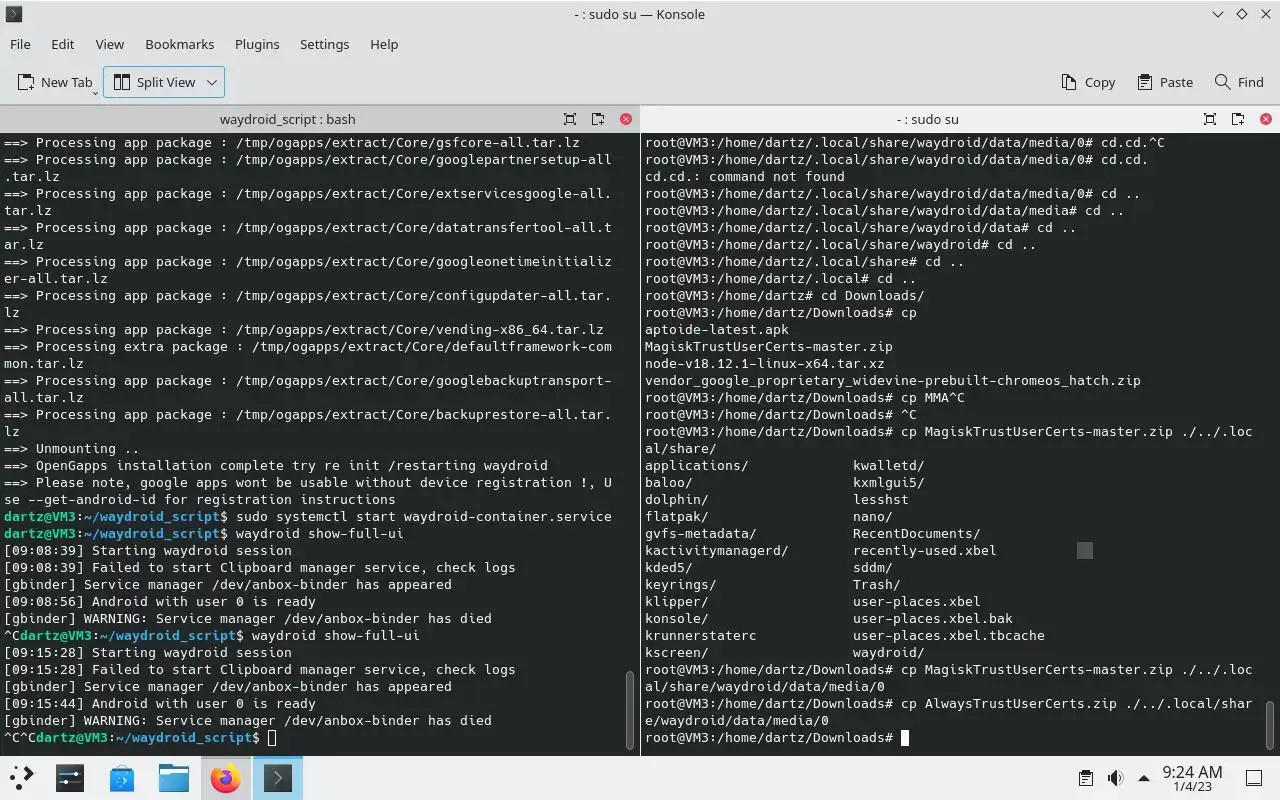Click 'node-v18.12.1-linux-x64.tar.xz' filename
Image resolution: width=1280 pixels, height=800 pixels.
765,364
